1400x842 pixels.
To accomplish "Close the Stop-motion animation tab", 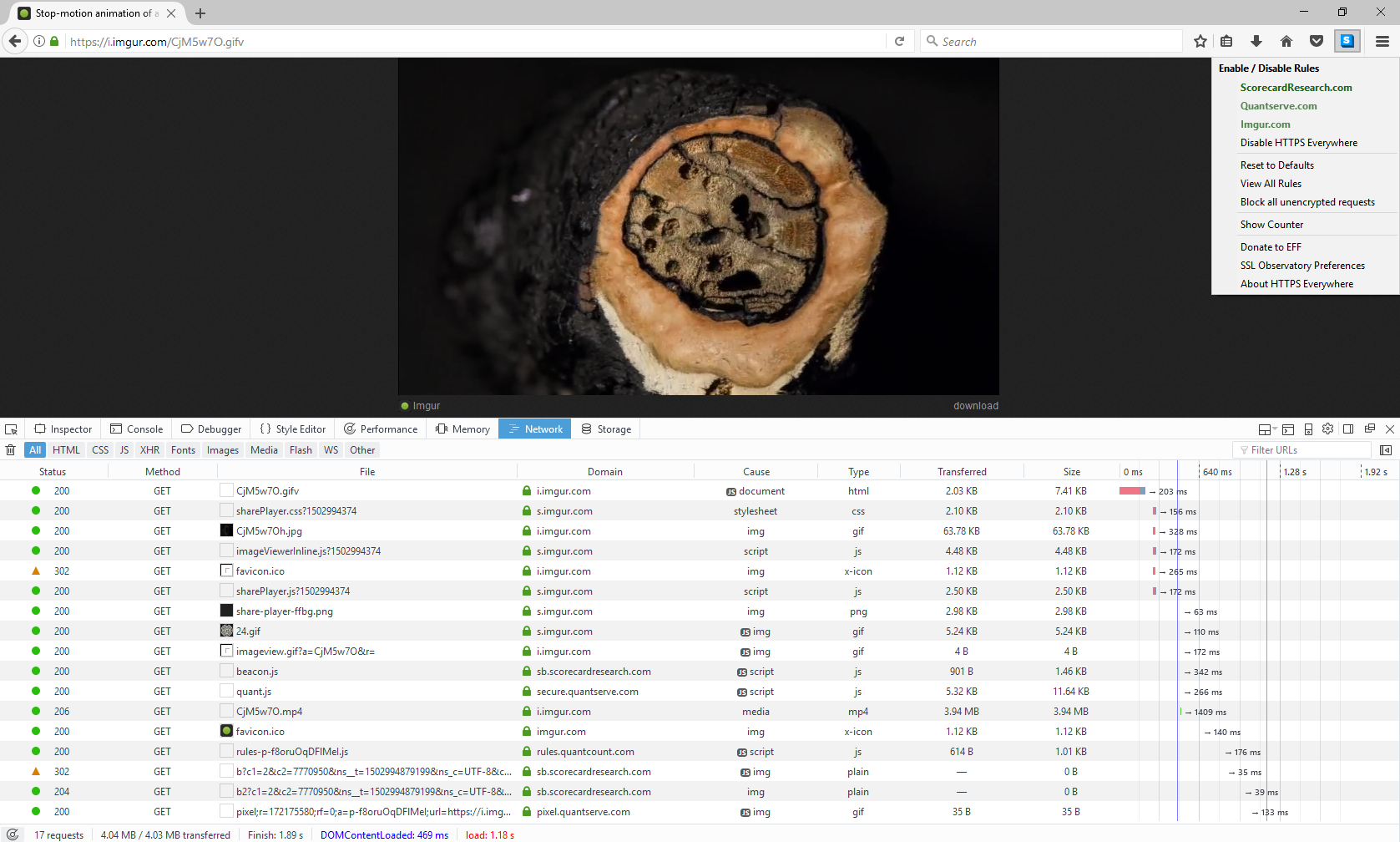I will (171, 13).
